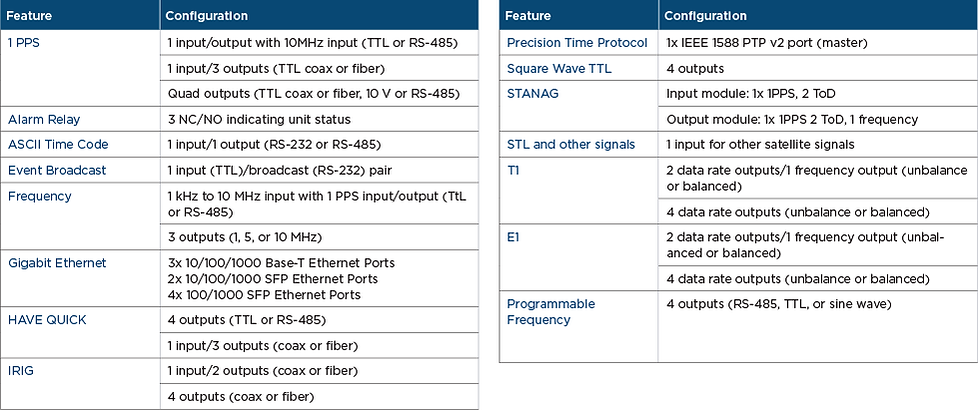Click the "4x 100/1000 SFP Ethernet Ports" line

pyautogui.click(x=264, y=295)
